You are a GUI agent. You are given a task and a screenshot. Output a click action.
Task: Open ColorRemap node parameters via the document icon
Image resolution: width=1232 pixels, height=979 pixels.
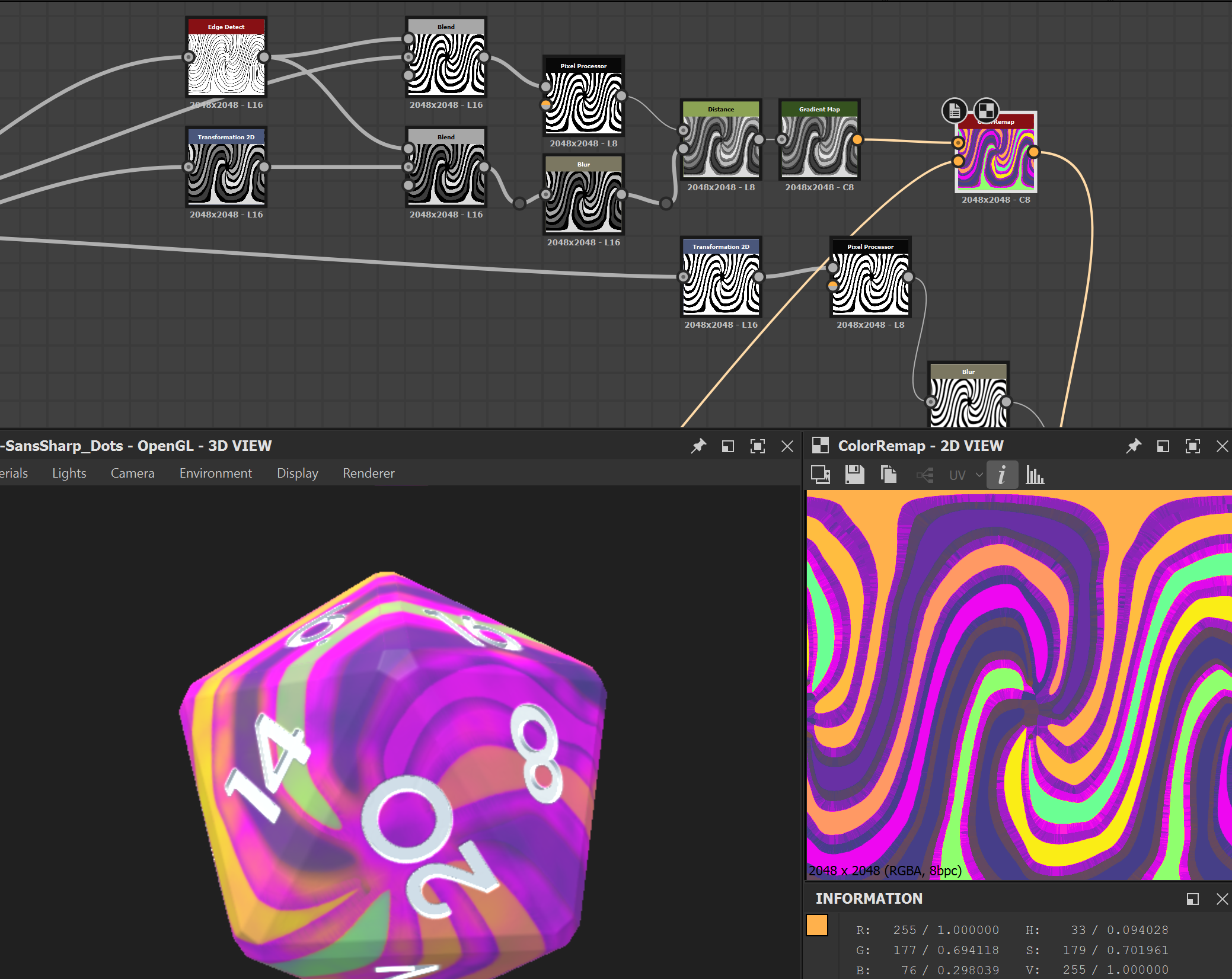coord(954,110)
